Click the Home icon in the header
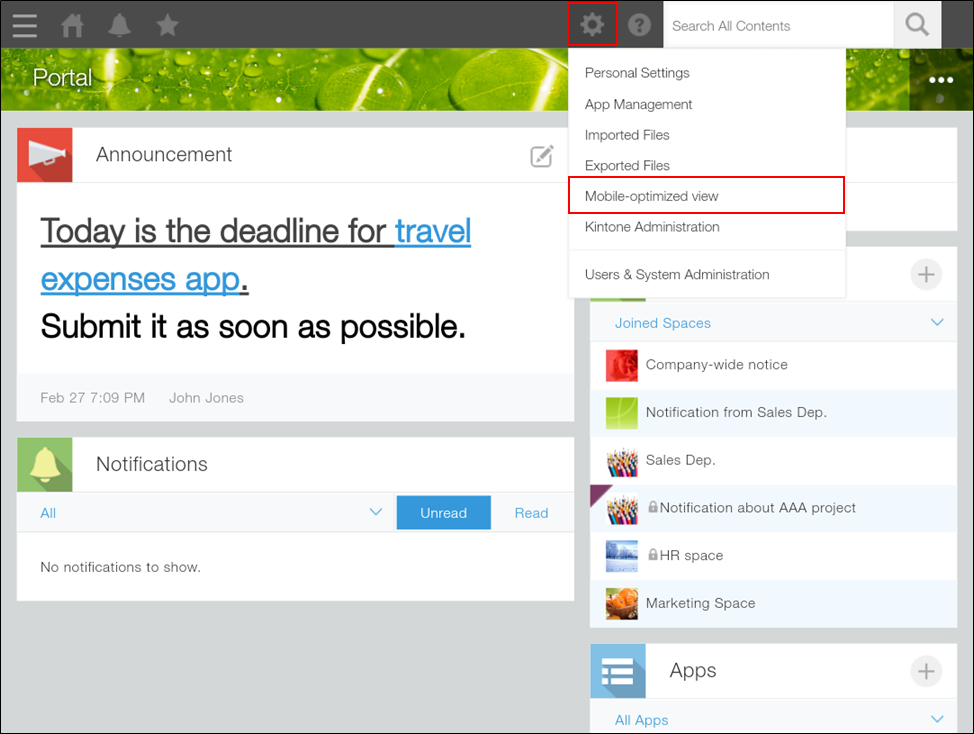Viewport: 974px width, 734px height. (x=71, y=25)
